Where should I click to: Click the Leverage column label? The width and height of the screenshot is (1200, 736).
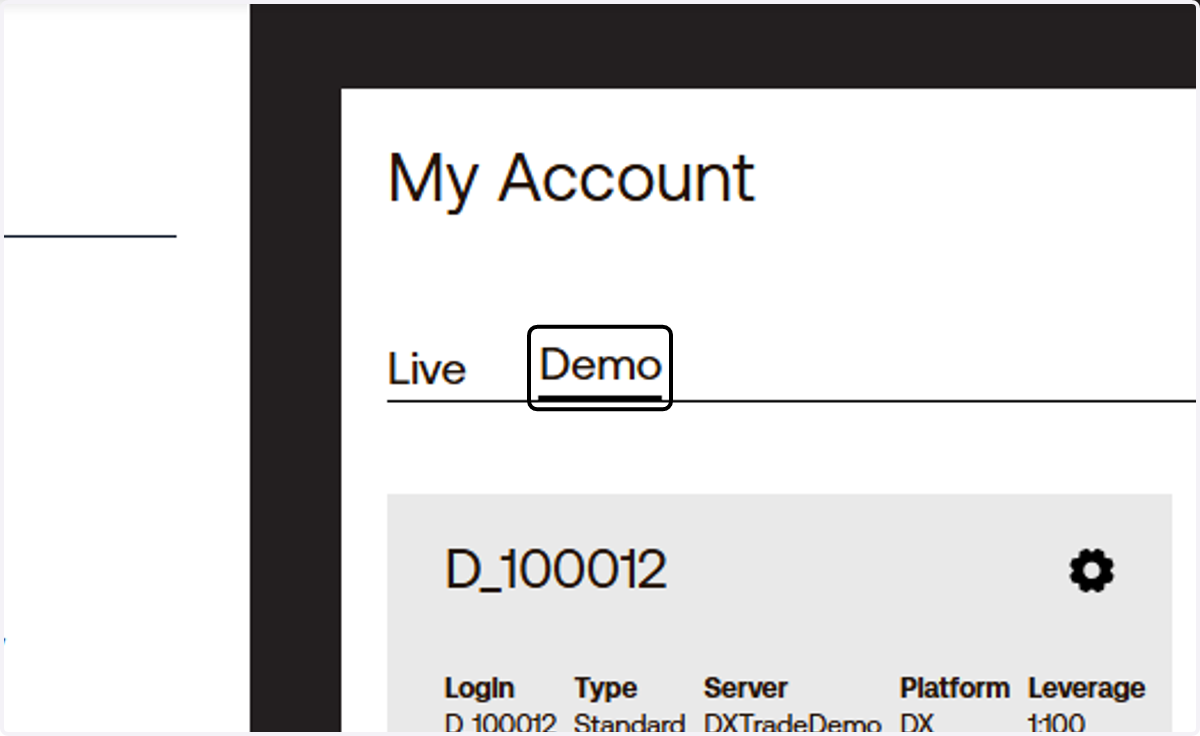tap(1086, 688)
